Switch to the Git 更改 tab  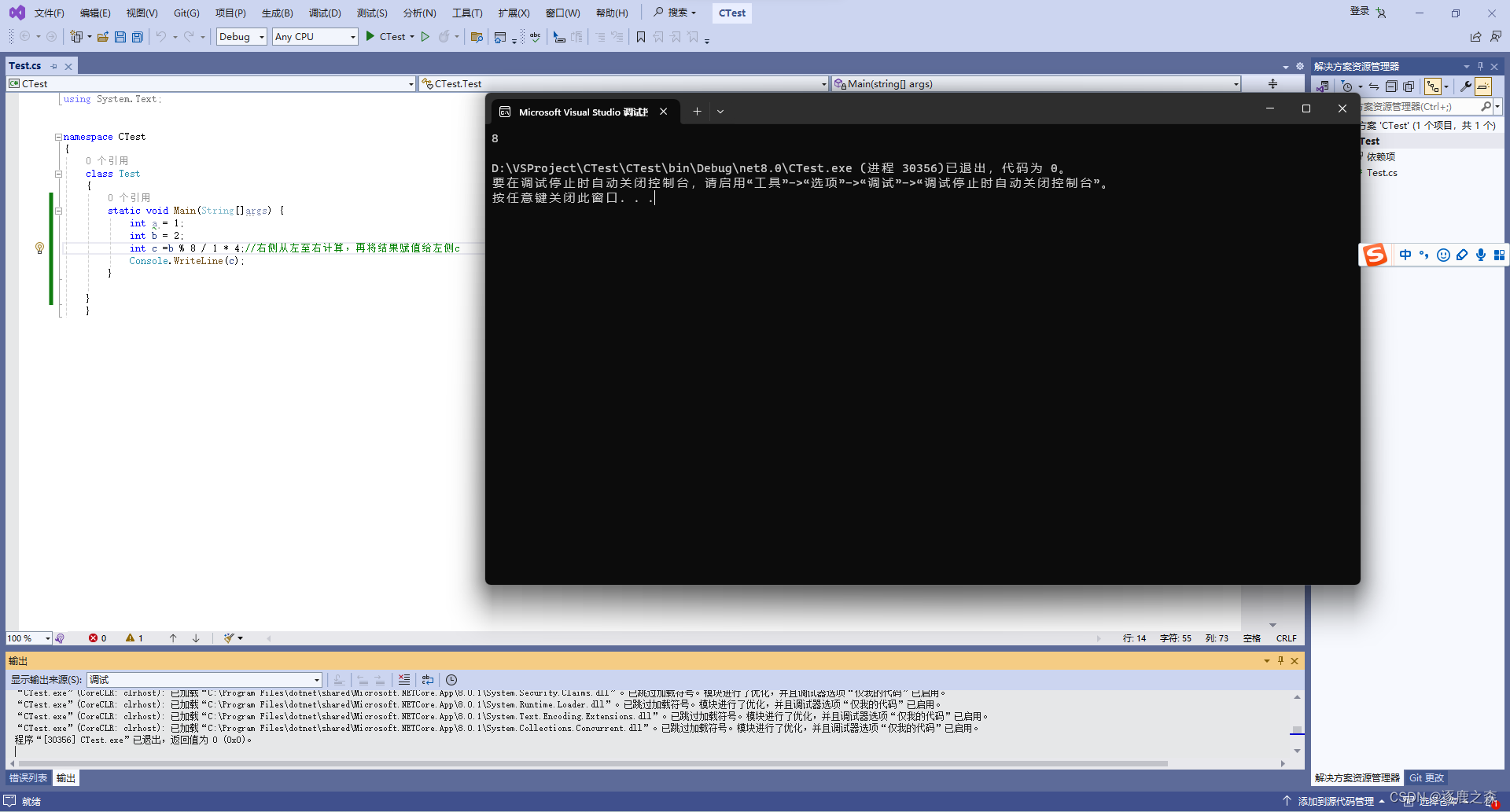click(1427, 778)
